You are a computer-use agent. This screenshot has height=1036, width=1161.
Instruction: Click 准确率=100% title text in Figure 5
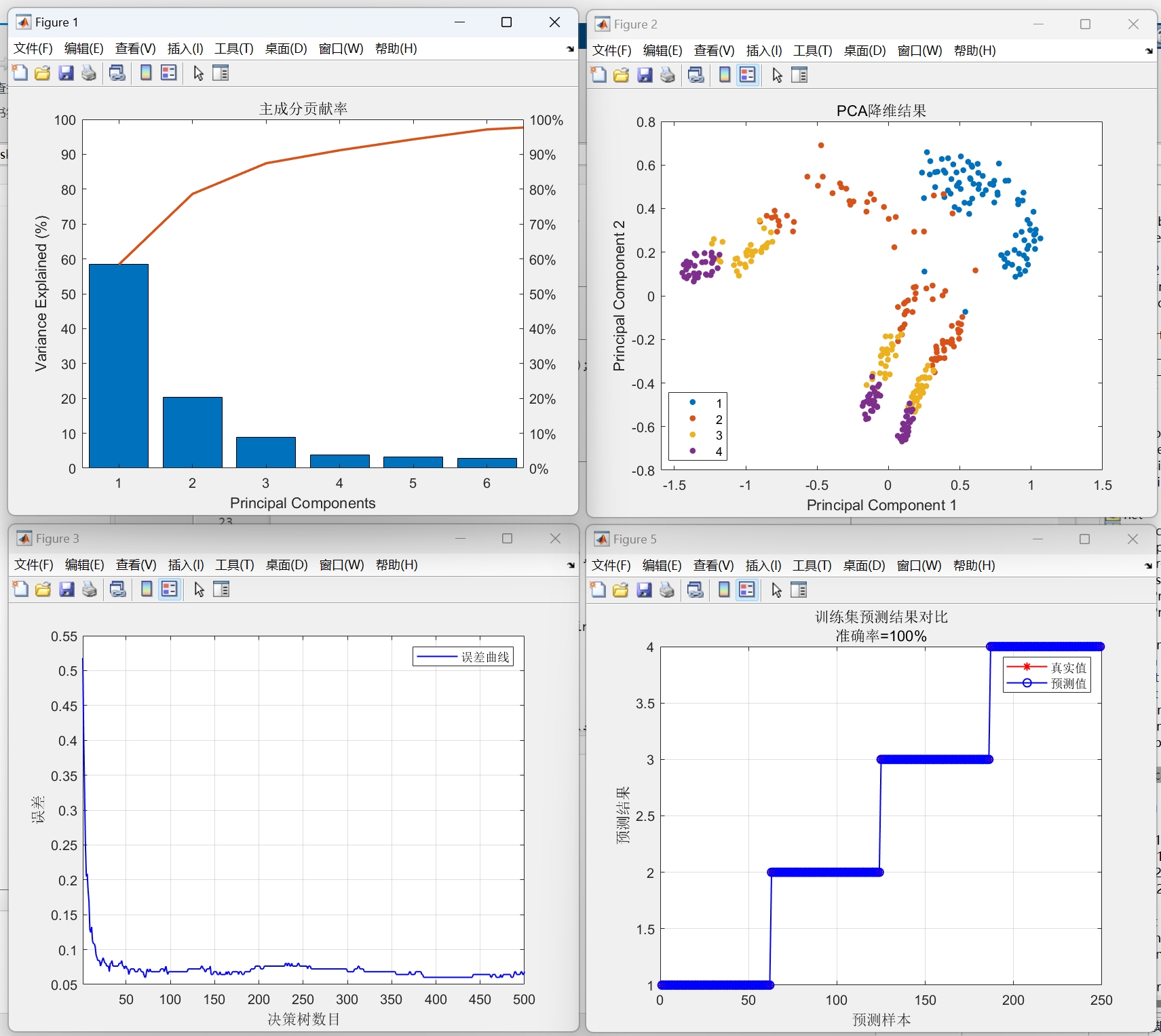881,636
